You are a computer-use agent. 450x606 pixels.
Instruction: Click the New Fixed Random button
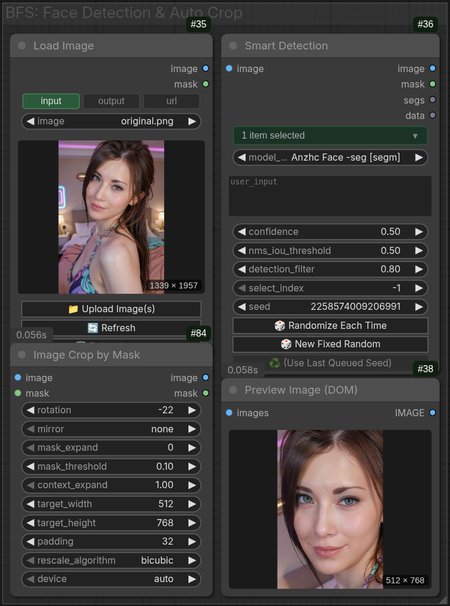(331, 344)
